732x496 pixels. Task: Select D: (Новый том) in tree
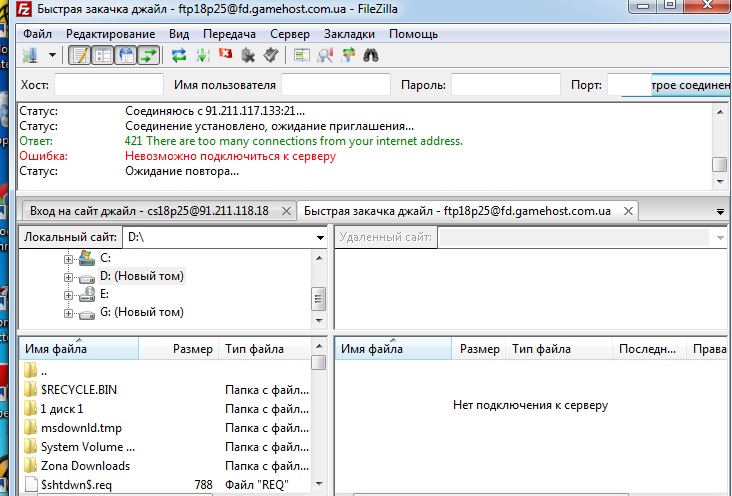[142, 276]
